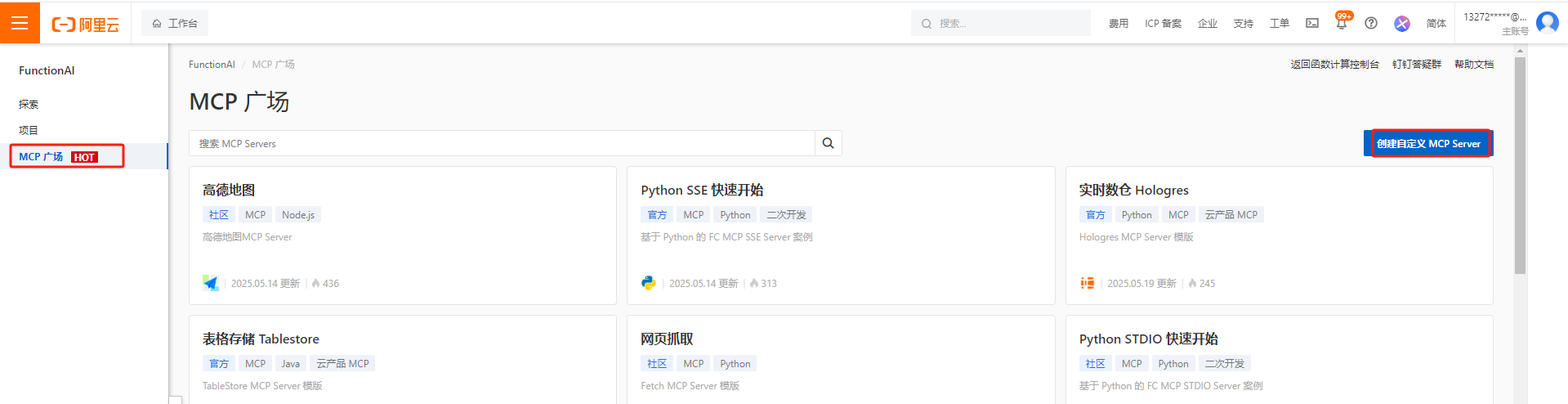Image resolution: width=1568 pixels, height=404 pixels.
Task: Focus the 搜索 MCP Servers input field
Action: (x=502, y=143)
